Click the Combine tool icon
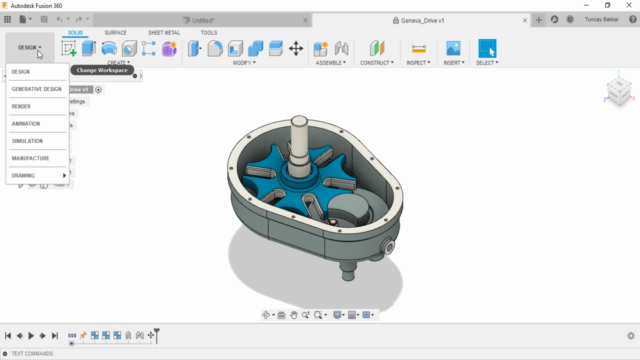This screenshot has height=360, width=640. (x=256, y=49)
